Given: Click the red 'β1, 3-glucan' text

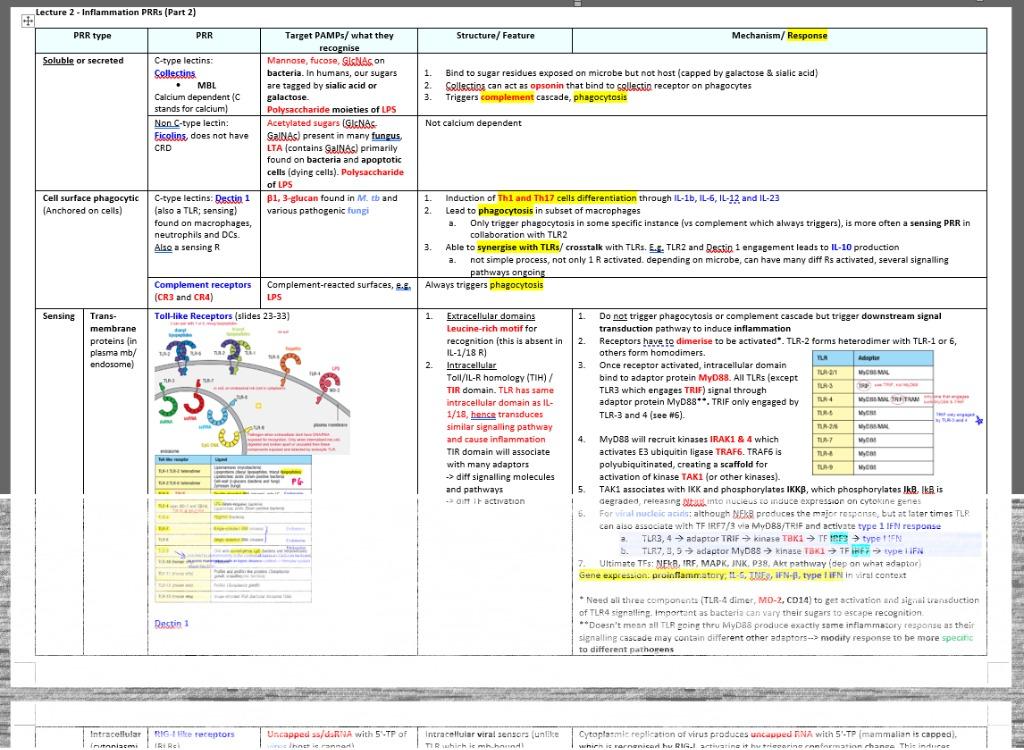Looking at the screenshot, I should [293, 198].
